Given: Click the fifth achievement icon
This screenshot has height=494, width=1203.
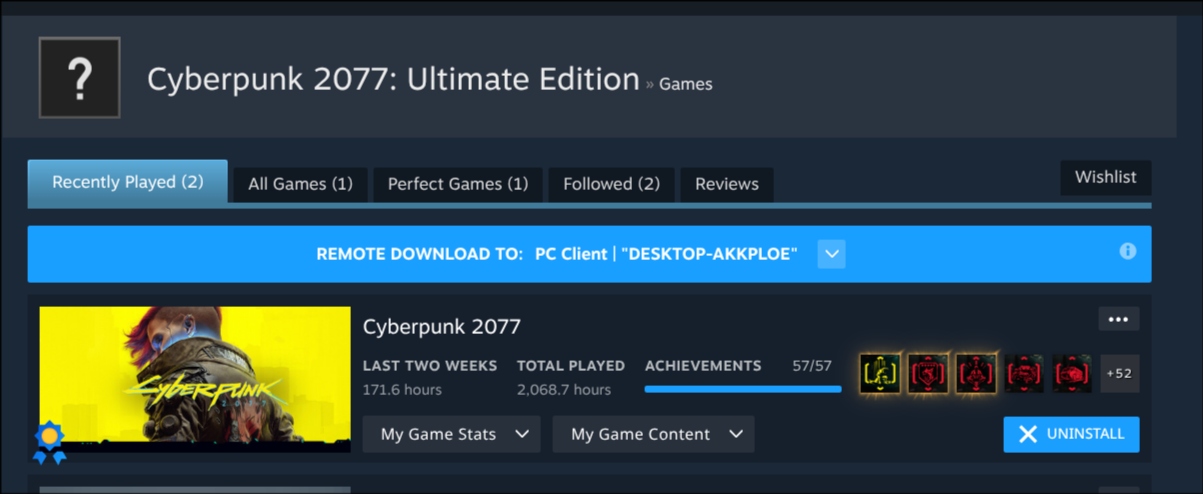Looking at the screenshot, I should pos(1072,373).
